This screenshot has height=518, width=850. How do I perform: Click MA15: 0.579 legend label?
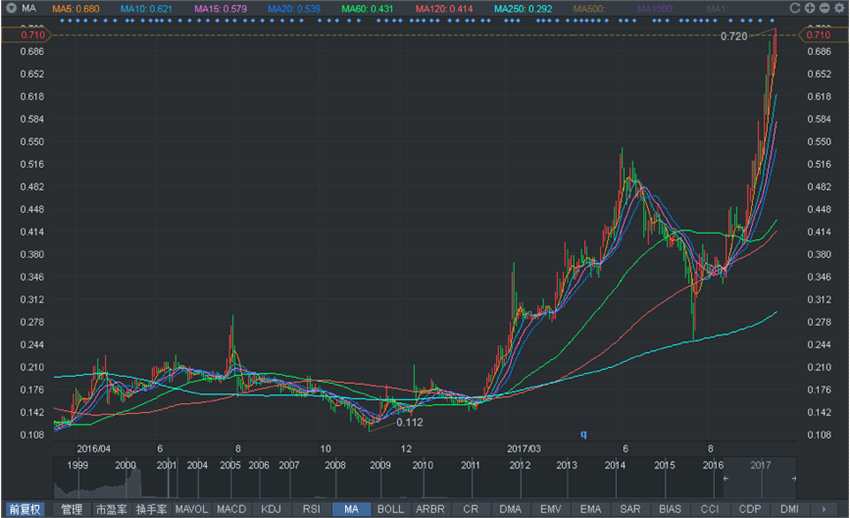[x=220, y=9]
